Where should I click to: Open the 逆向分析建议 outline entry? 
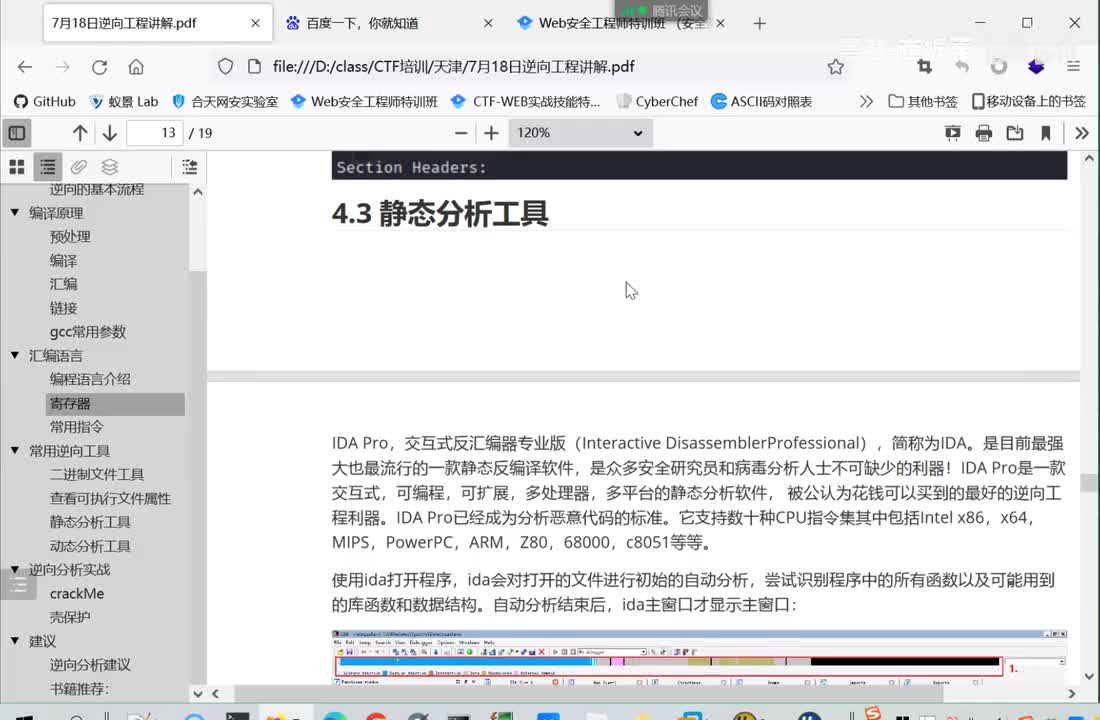[x=90, y=665]
